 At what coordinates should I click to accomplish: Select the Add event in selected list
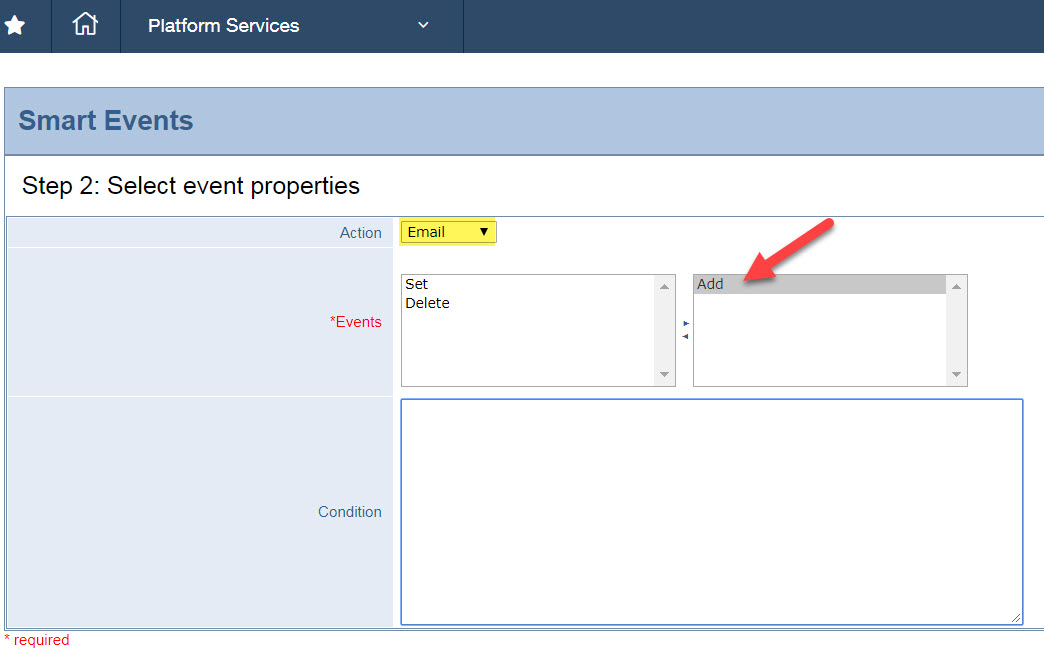711,284
